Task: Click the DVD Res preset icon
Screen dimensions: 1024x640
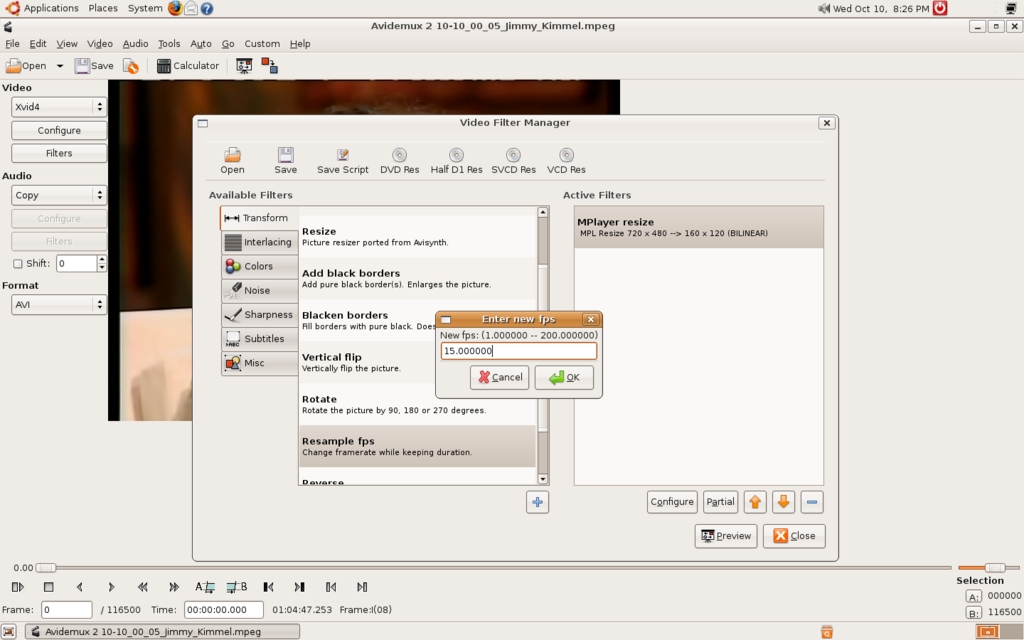Action: [399, 155]
